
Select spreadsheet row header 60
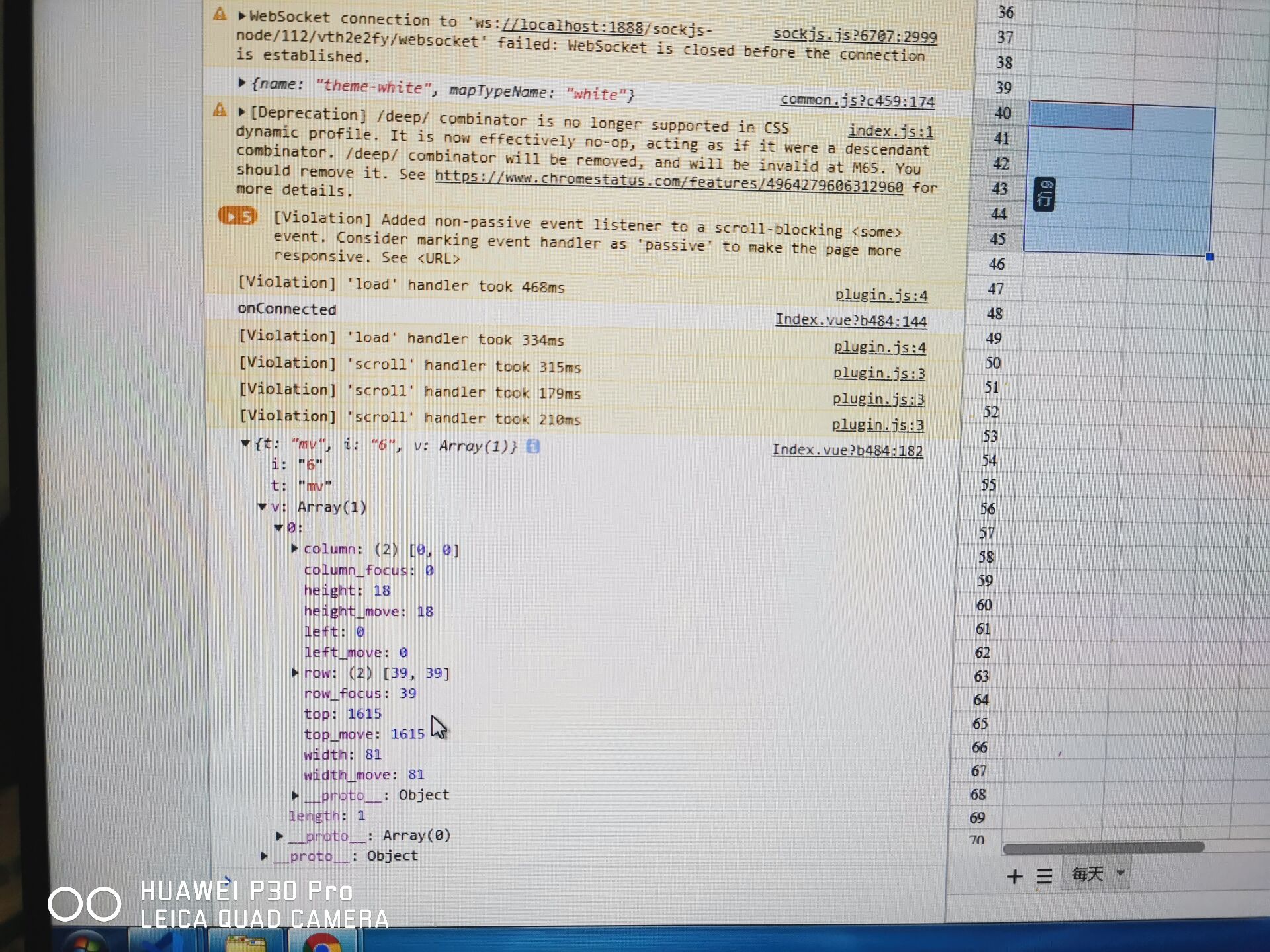tap(984, 605)
